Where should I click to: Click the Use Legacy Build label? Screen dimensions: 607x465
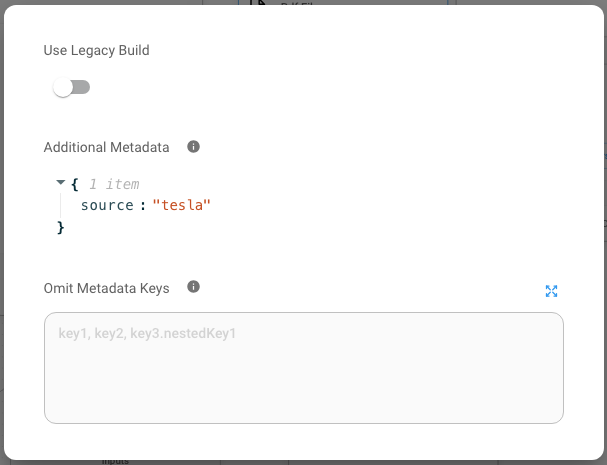coord(96,50)
